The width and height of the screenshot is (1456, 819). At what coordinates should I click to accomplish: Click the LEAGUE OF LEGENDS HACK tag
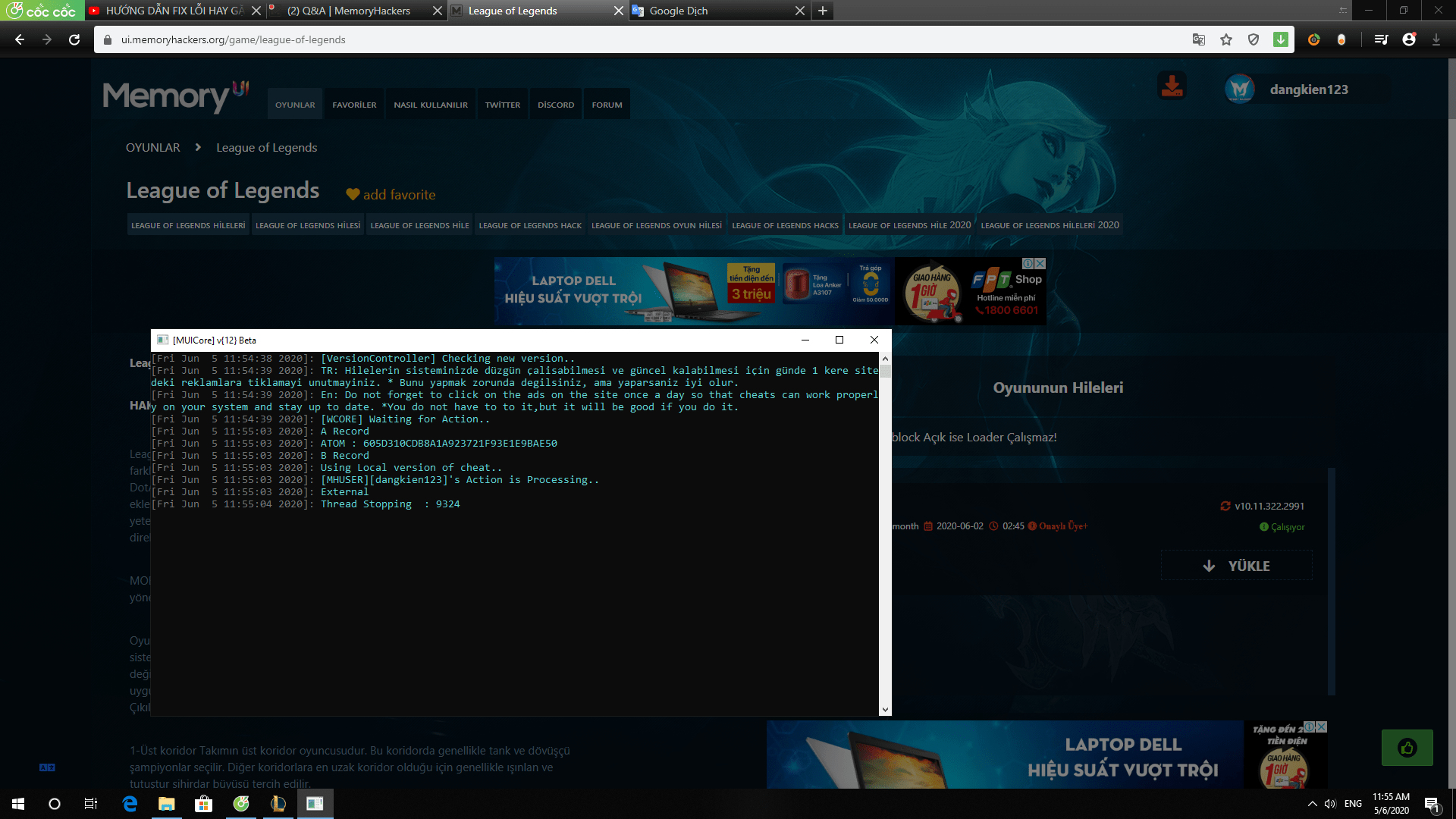pyautogui.click(x=530, y=225)
